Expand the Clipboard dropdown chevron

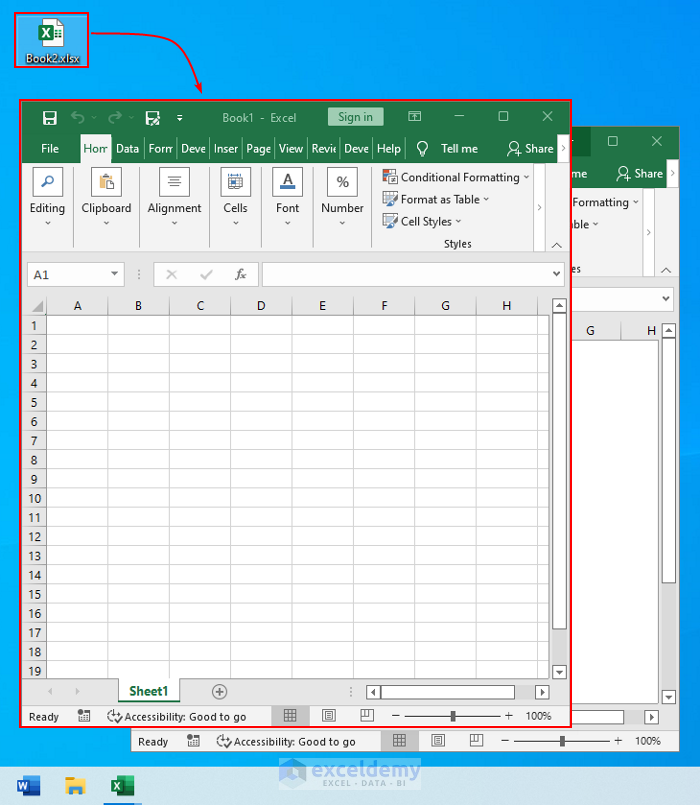click(x=106, y=223)
